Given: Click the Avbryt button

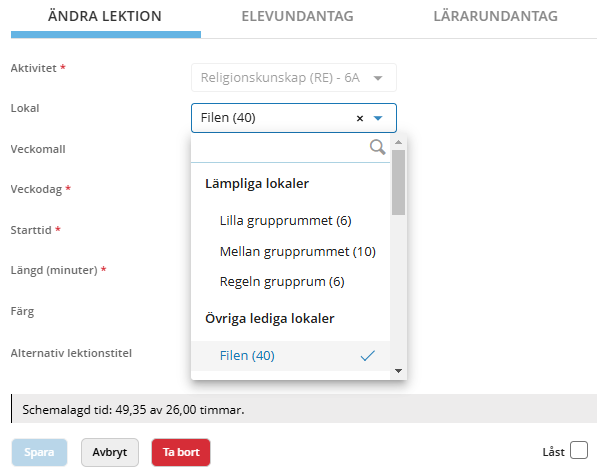Looking at the screenshot, I should (x=110, y=452).
